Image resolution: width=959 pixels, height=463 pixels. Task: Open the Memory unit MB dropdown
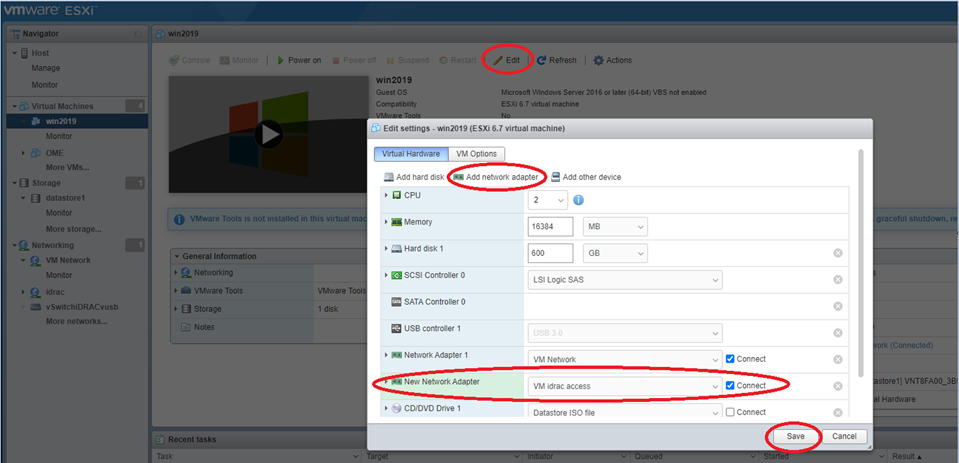[x=615, y=227]
